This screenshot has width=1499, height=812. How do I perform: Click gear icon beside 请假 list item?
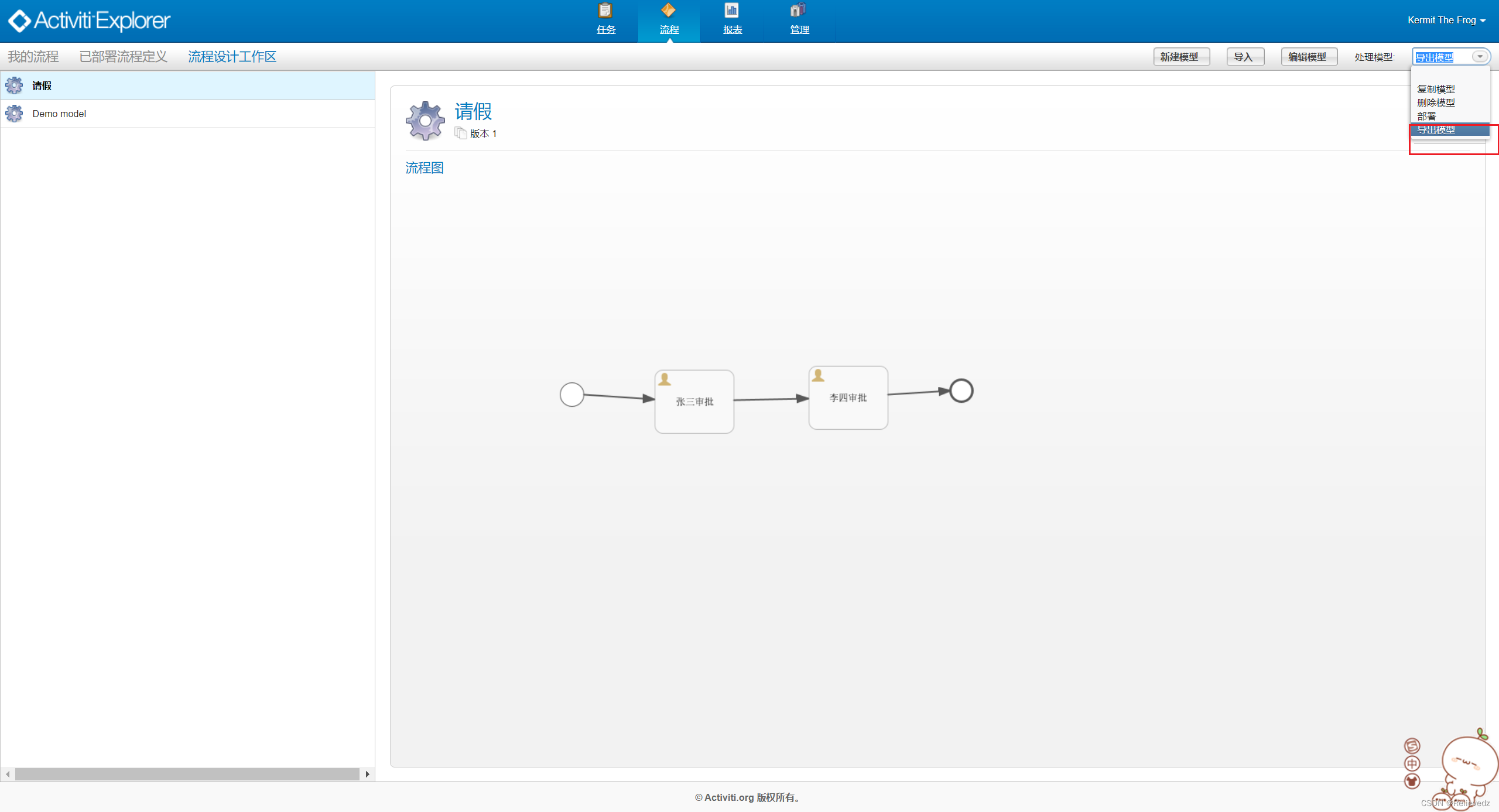click(15, 85)
